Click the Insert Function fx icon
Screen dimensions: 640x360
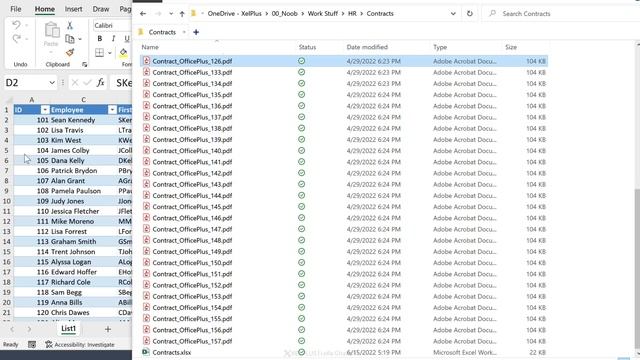pos(100,83)
